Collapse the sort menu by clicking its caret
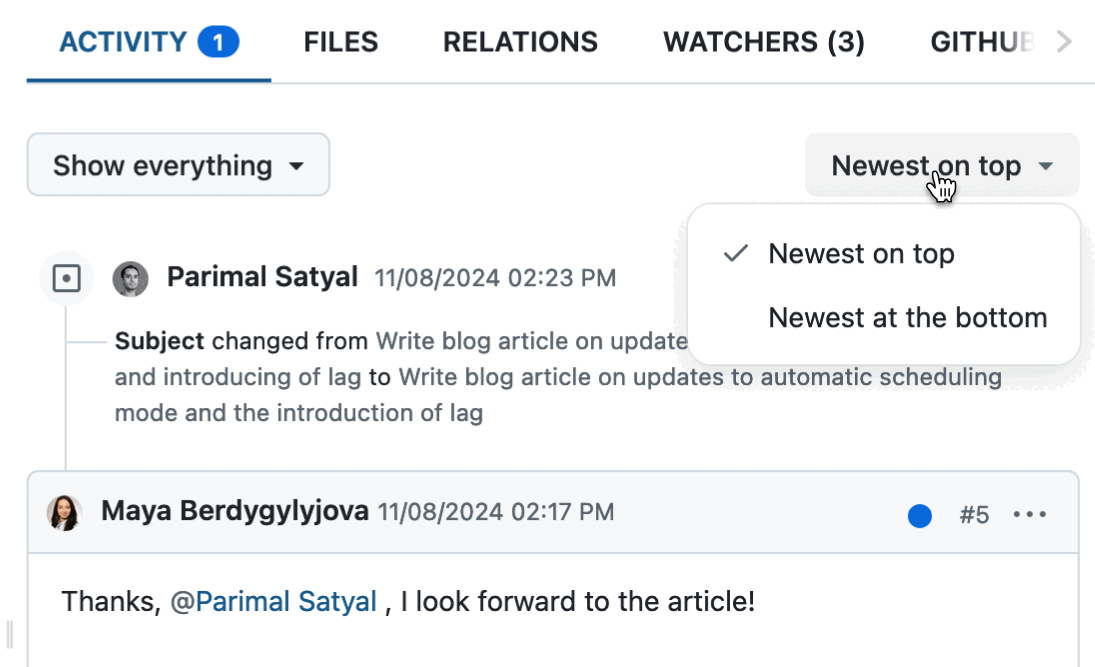1095x667 pixels. tap(1045, 165)
